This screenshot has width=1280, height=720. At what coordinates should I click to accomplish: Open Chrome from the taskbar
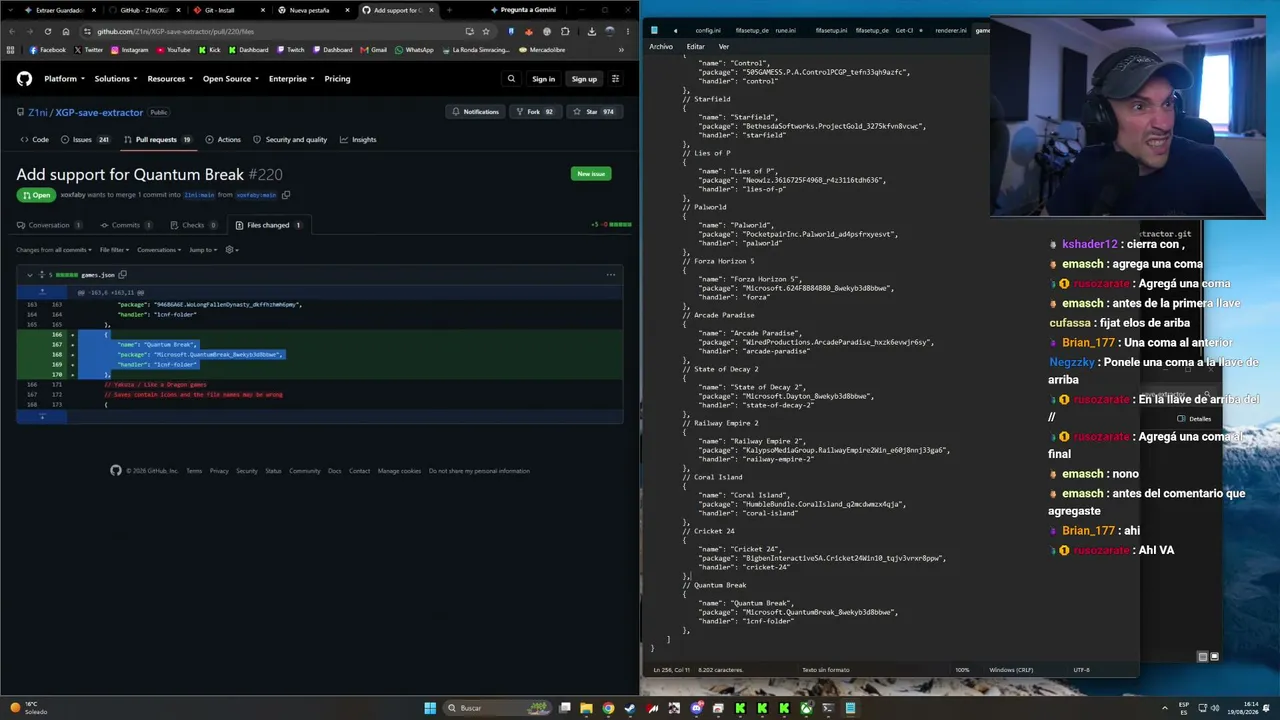tap(608, 708)
